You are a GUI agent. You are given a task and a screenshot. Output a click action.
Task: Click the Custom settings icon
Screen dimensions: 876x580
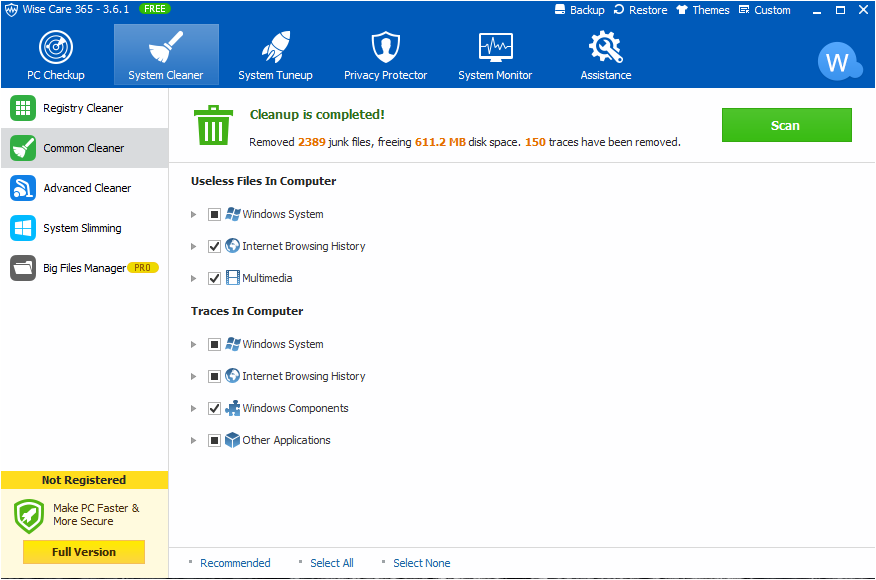click(x=744, y=9)
